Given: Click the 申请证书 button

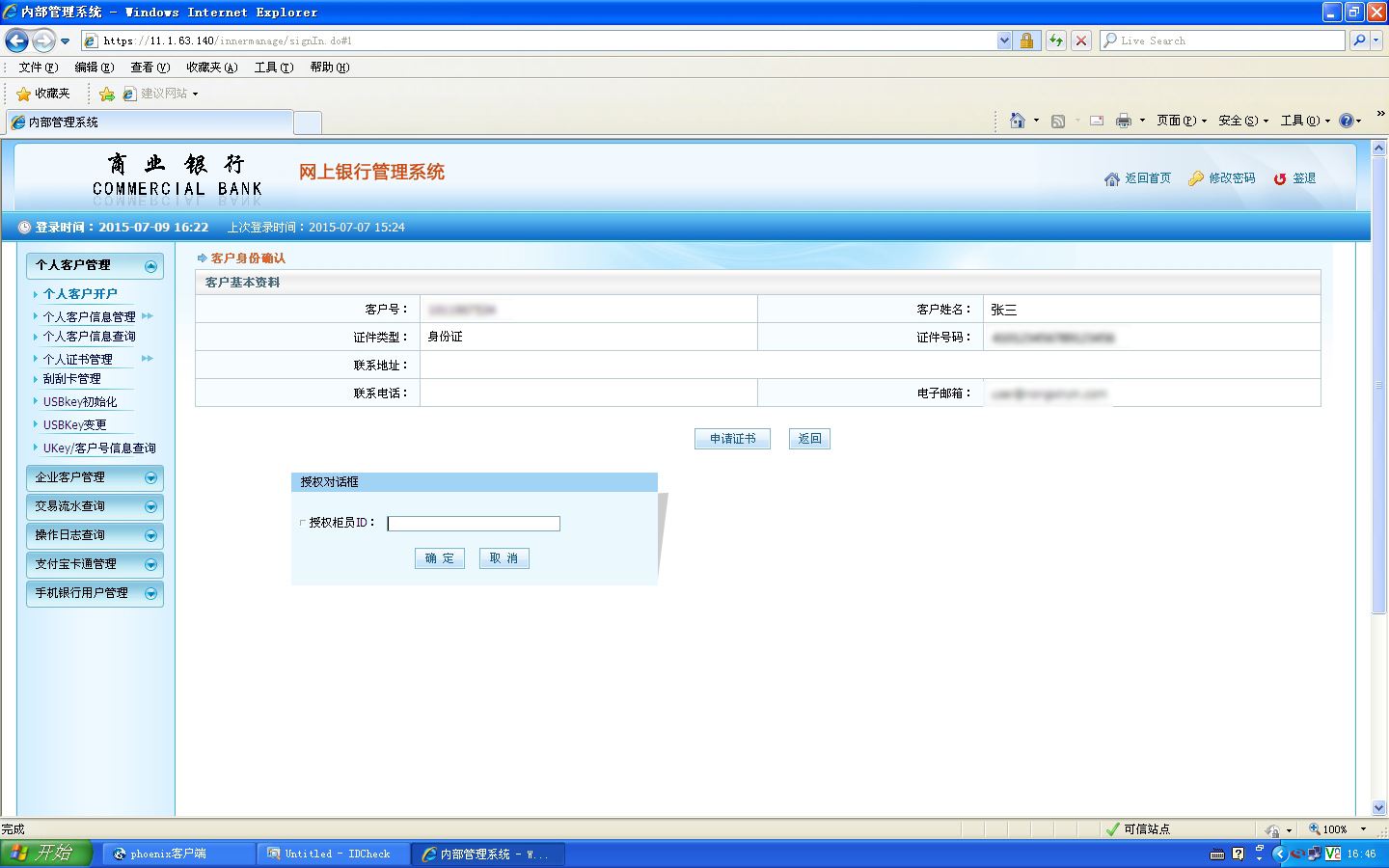Looking at the screenshot, I should coord(732,439).
